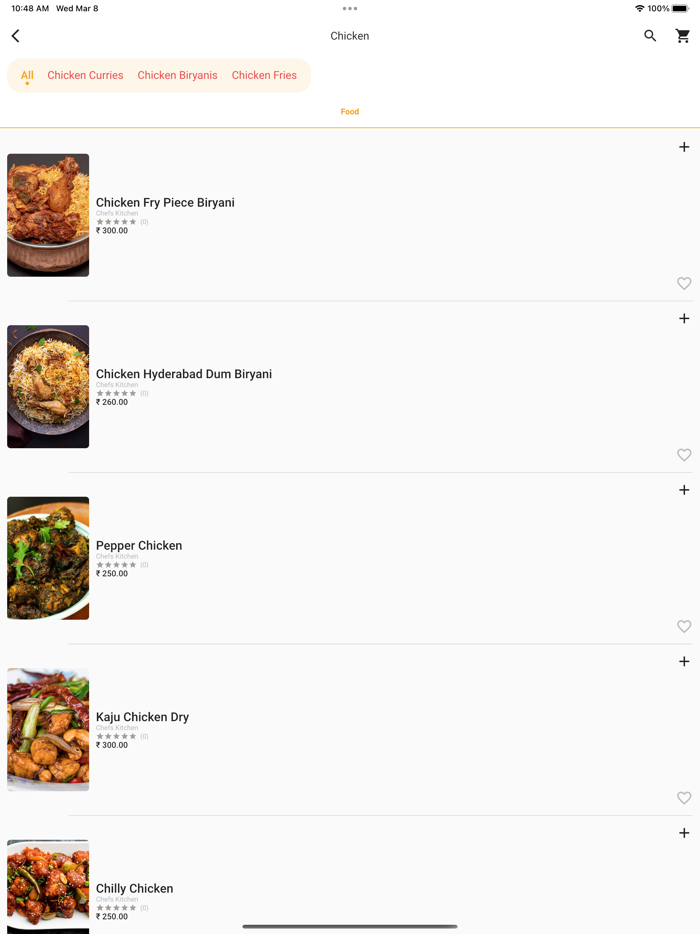Open the shopping cart
Screen dimensions: 700x934
pos(683,36)
